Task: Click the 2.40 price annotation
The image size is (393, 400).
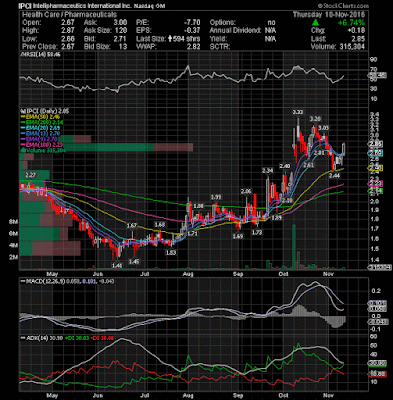Action: tap(285, 166)
